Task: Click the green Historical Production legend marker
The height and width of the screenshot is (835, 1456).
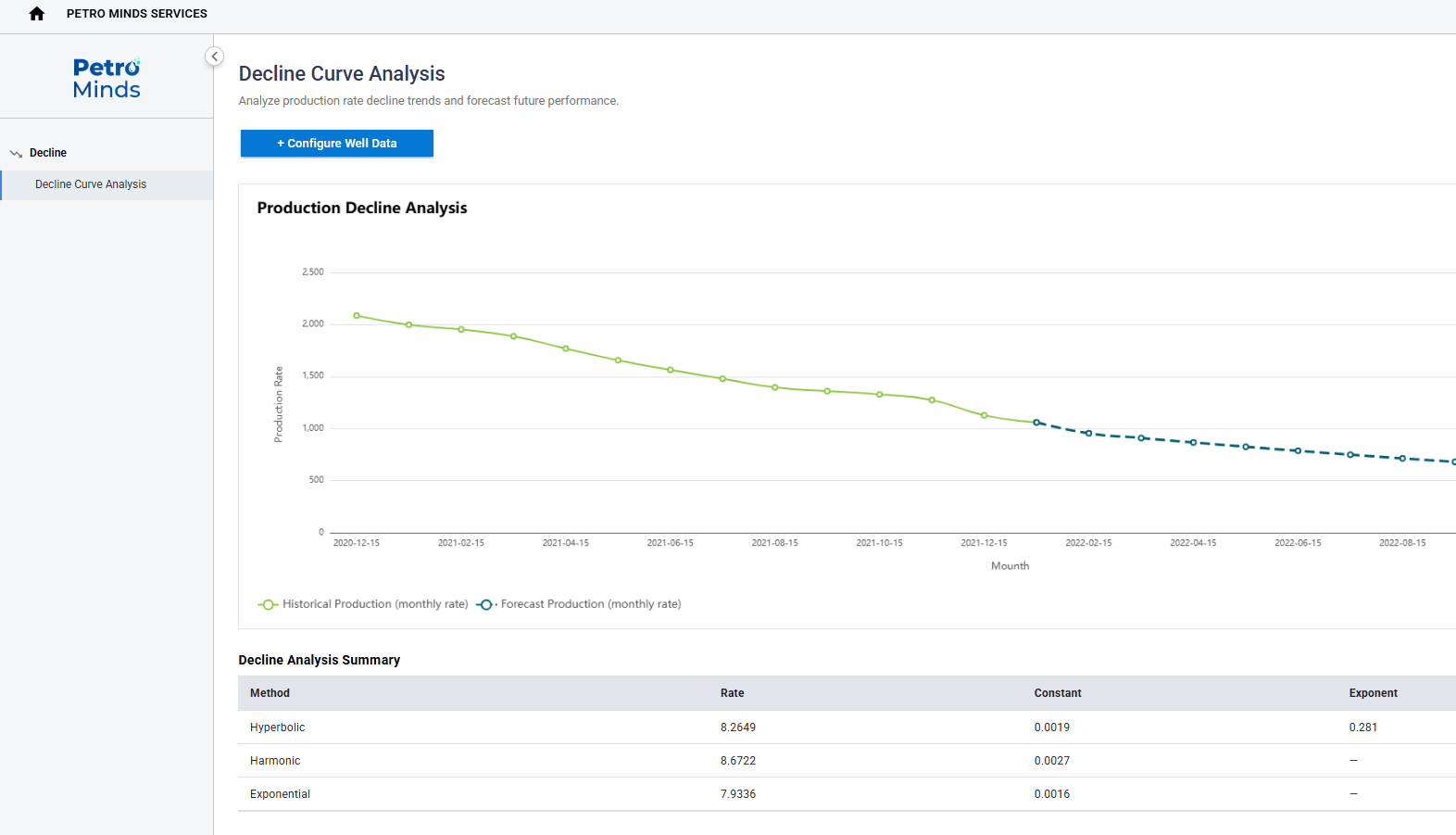Action: (x=268, y=604)
